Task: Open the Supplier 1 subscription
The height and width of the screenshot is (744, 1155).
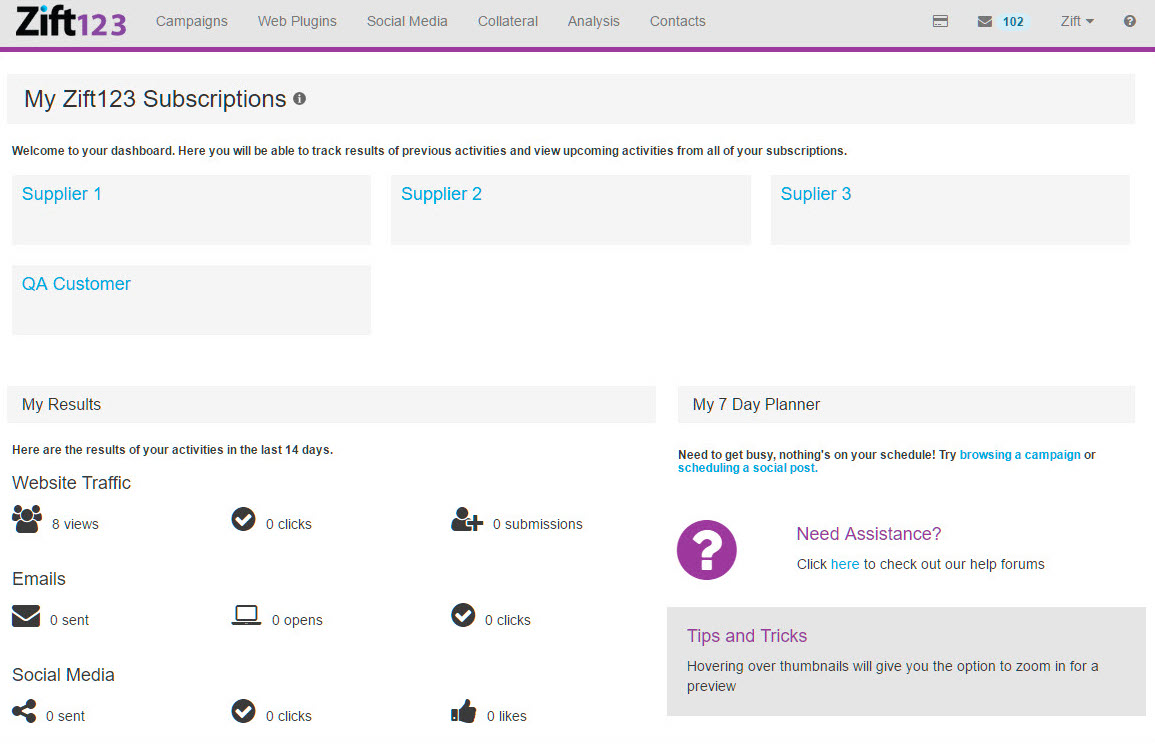Action: pos(62,194)
